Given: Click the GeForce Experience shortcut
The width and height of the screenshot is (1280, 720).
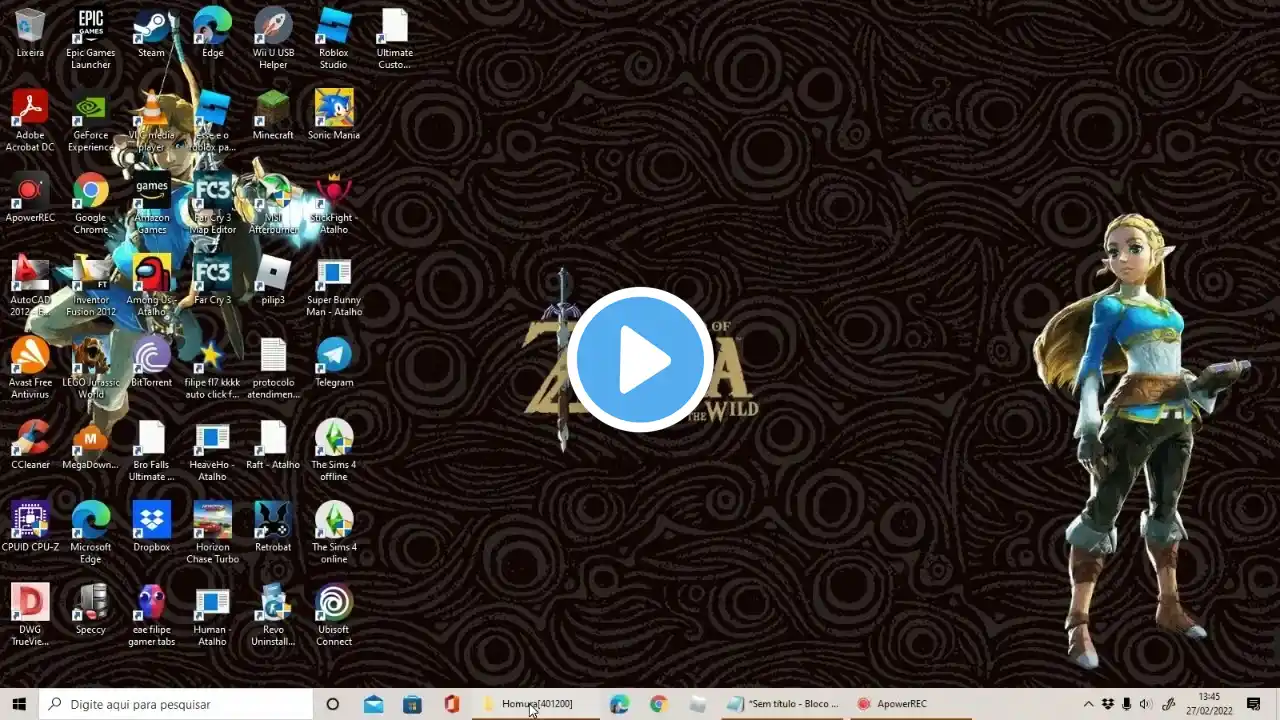Looking at the screenshot, I should pos(91,121).
